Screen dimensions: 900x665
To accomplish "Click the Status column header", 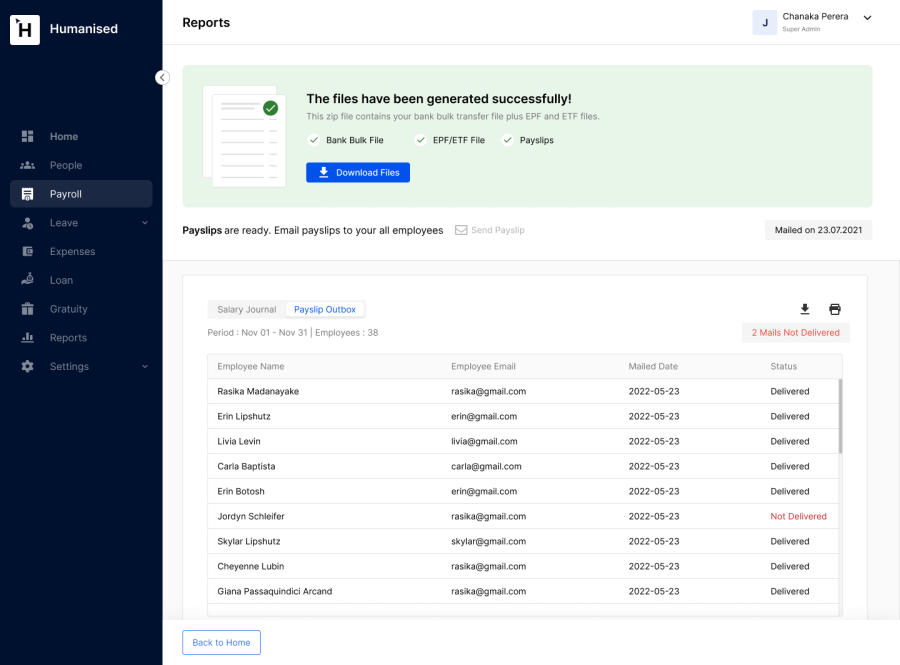I will click(x=783, y=367).
